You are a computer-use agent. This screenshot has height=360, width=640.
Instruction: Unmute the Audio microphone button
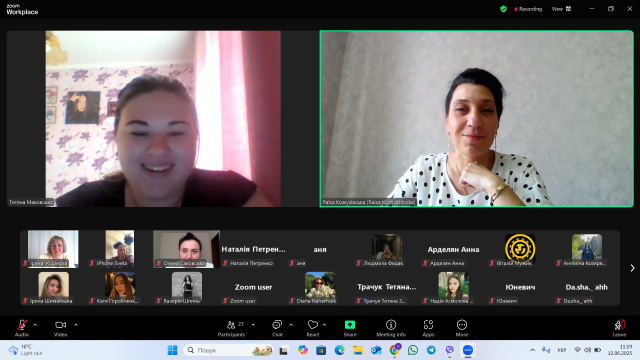[x=22, y=328]
